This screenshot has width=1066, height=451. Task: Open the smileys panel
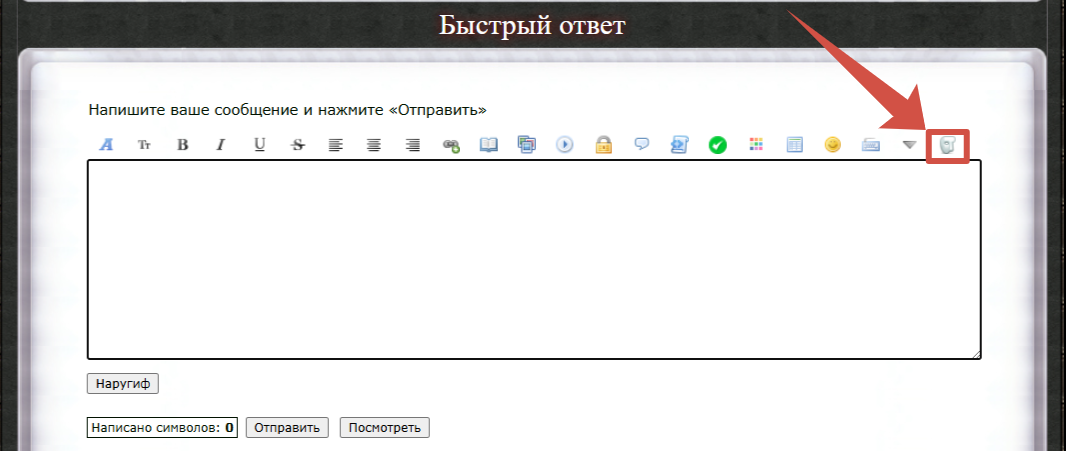(833, 145)
